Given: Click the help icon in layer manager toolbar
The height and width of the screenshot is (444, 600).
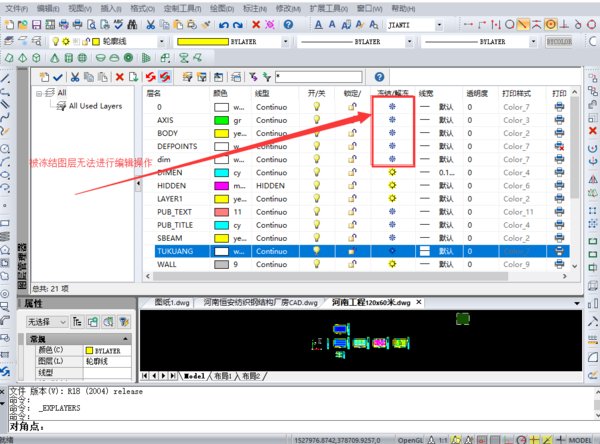Looking at the screenshot, I should [x=379, y=76].
